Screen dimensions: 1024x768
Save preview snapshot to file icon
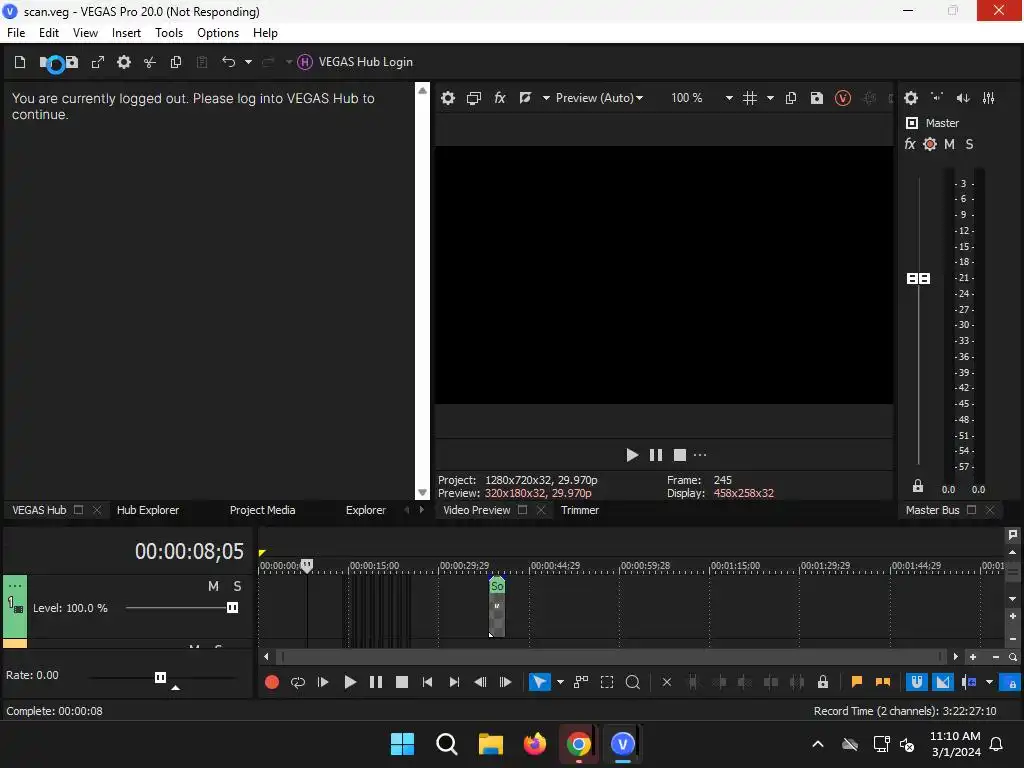[x=817, y=98]
